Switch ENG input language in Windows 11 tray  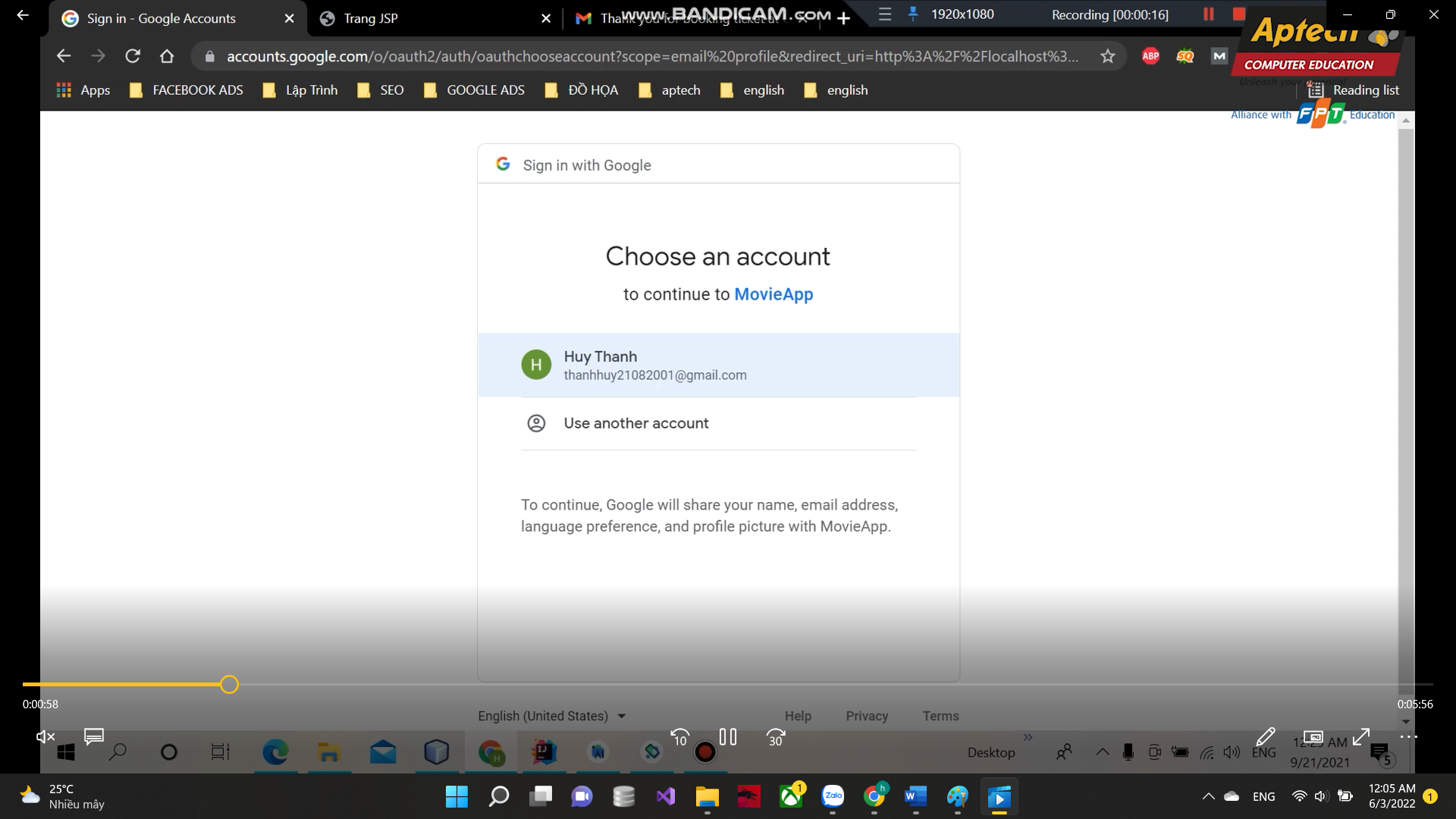pyautogui.click(x=1263, y=796)
